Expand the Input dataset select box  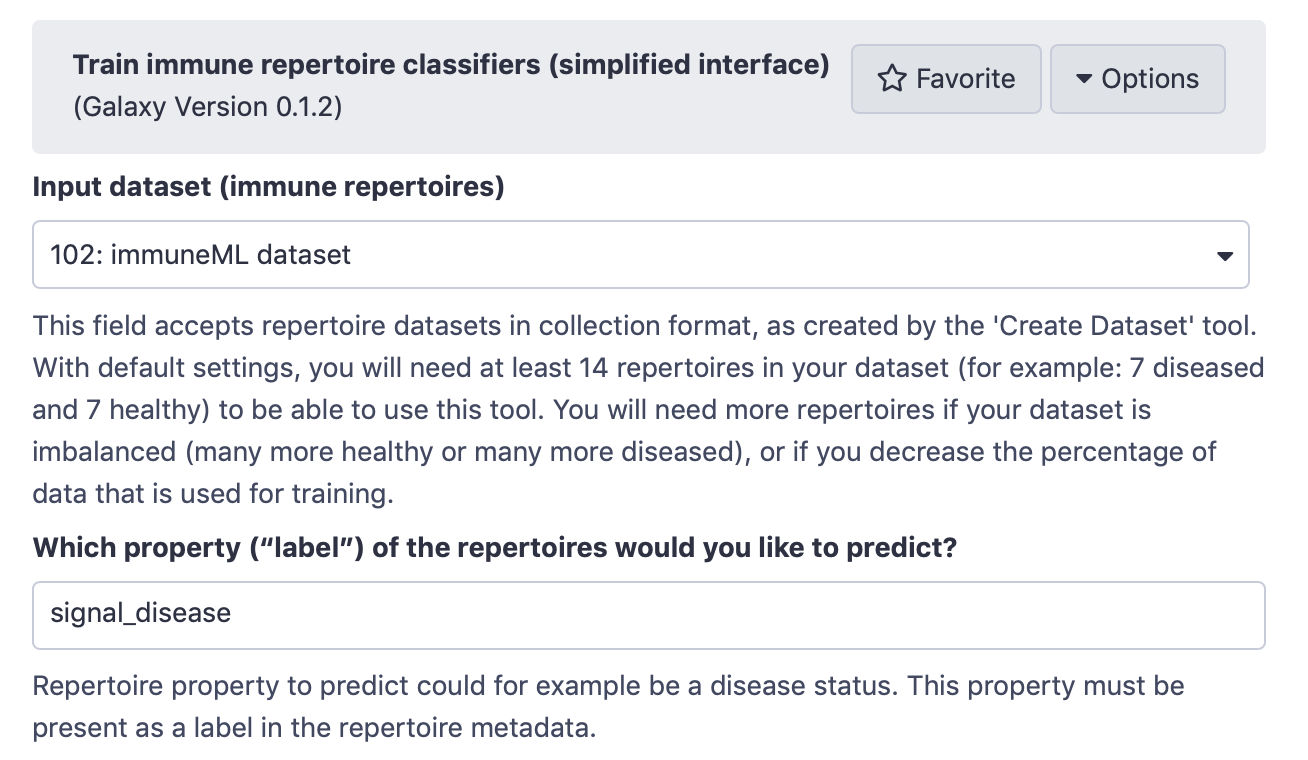click(x=640, y=255)
